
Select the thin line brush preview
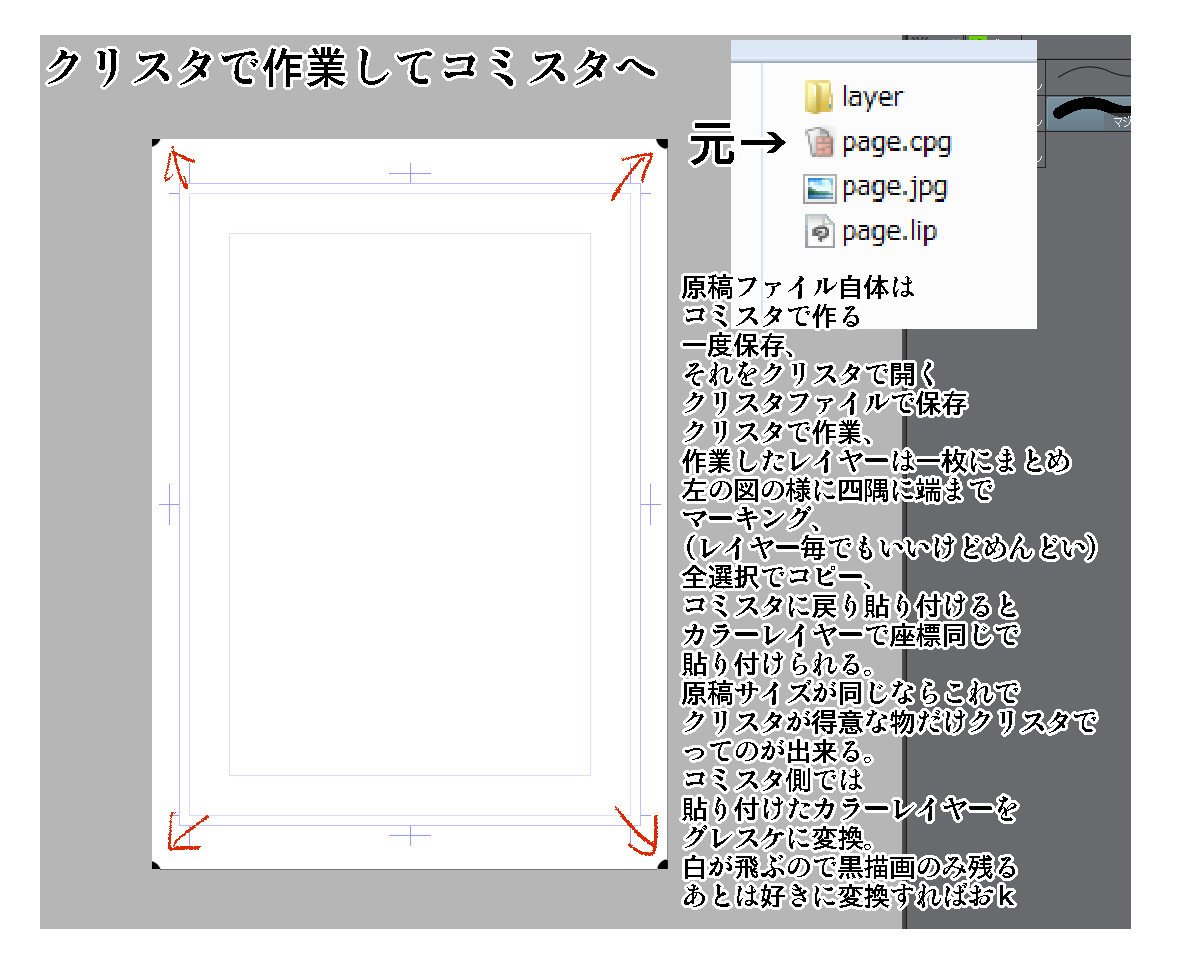1090,76
